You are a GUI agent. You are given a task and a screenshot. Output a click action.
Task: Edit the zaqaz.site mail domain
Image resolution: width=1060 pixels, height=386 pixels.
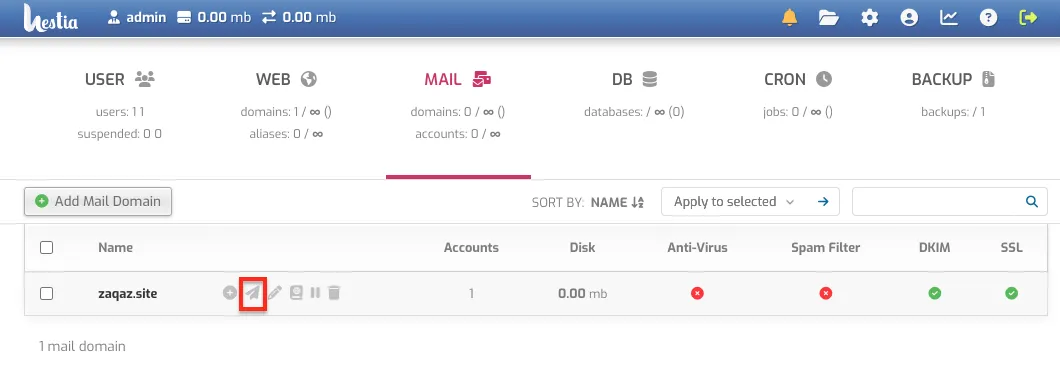tap(274, 293)
